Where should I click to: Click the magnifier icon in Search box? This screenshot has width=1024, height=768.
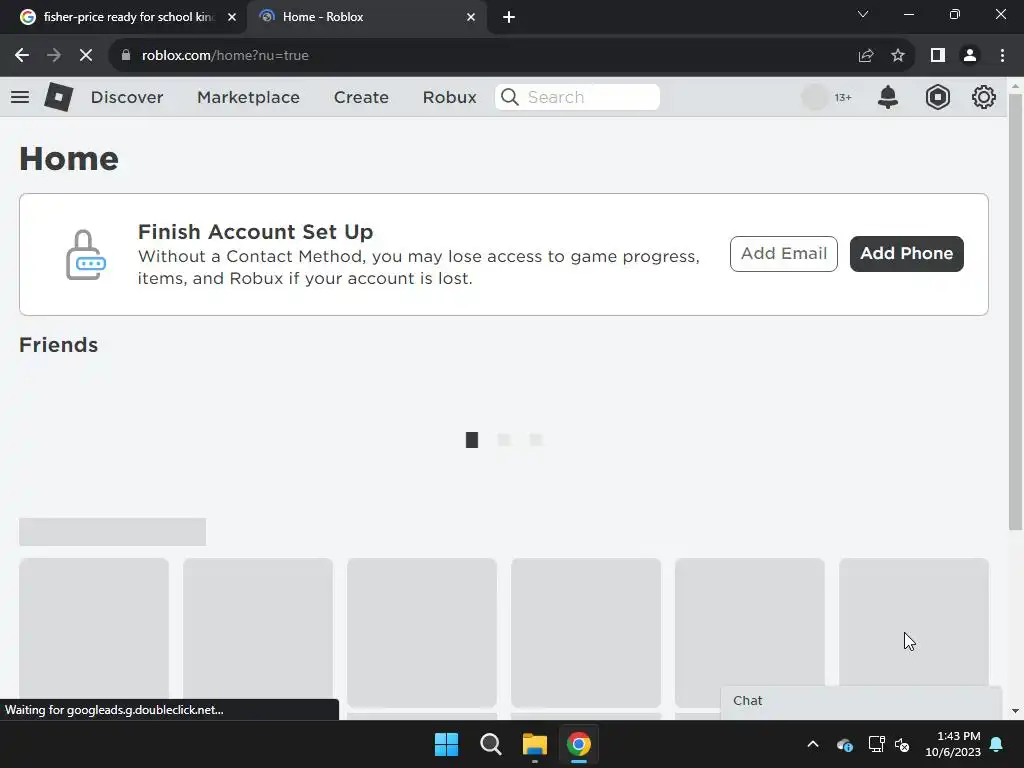click(x=509, y=97)
